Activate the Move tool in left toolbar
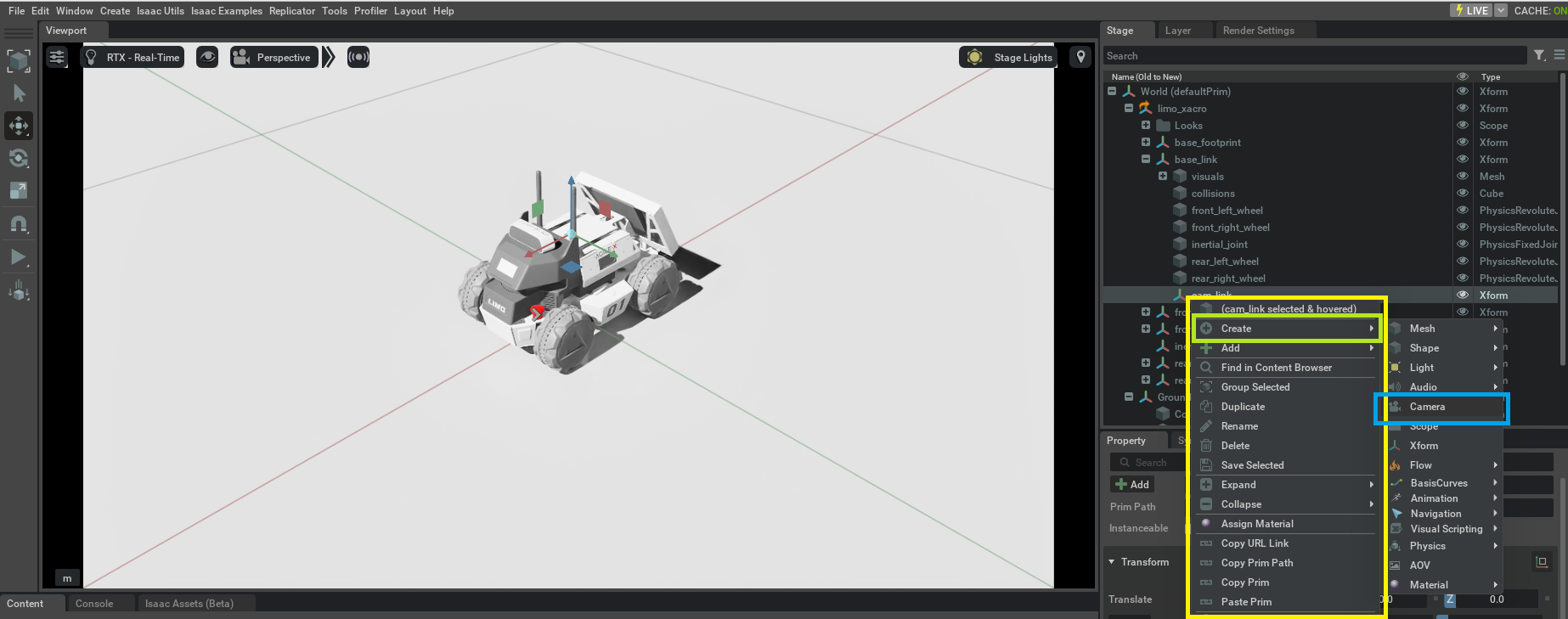This screenshot has width=1568, height=619. tap(19, 126)
